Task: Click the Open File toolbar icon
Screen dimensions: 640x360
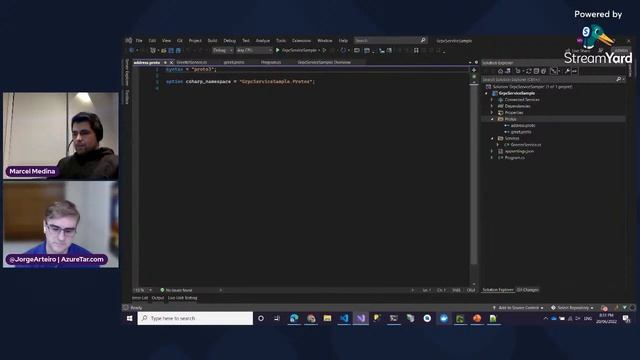Action: point(164,50)
